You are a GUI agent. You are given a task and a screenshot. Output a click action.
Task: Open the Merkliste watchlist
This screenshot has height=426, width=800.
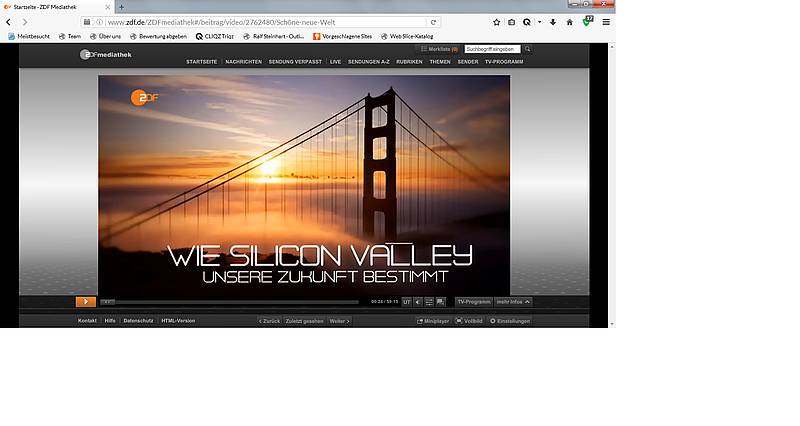[x=439, y=49]
